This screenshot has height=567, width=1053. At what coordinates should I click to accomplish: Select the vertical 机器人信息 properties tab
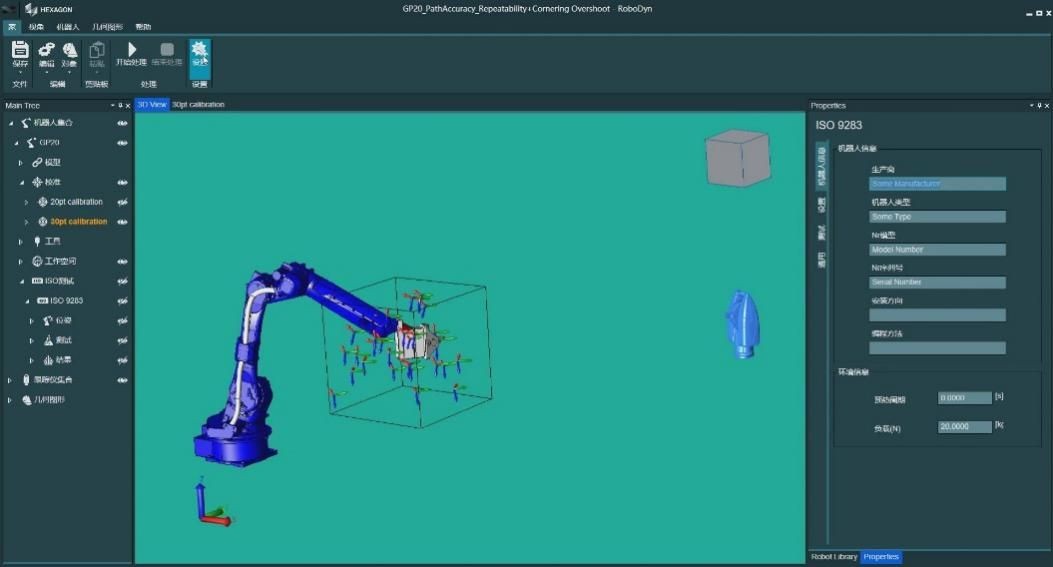821,166
